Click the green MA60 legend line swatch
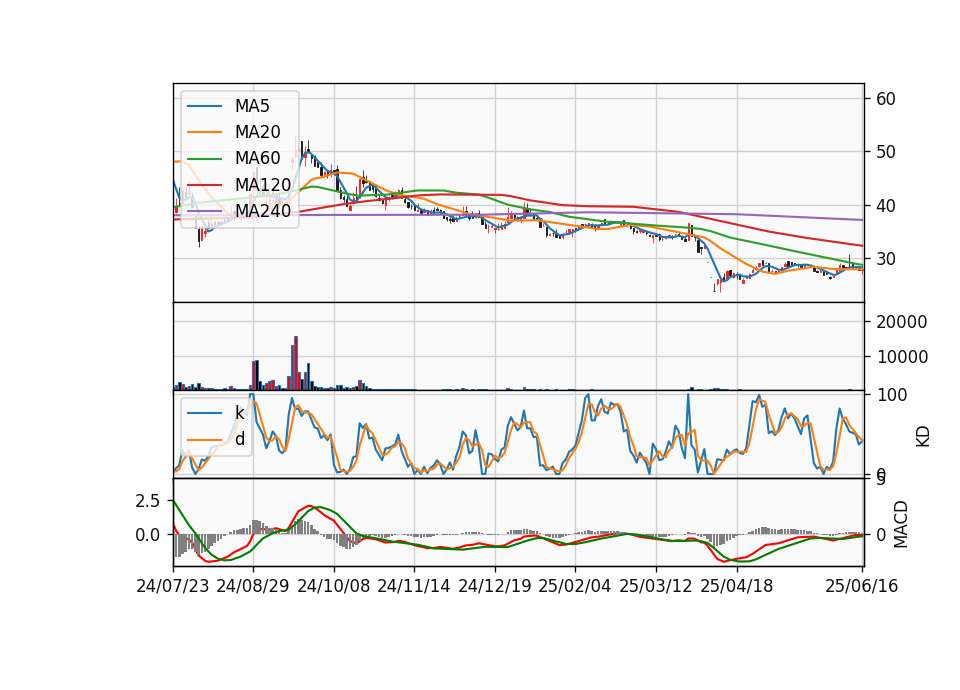Screen dimensions: 960x690 point(204,158)
